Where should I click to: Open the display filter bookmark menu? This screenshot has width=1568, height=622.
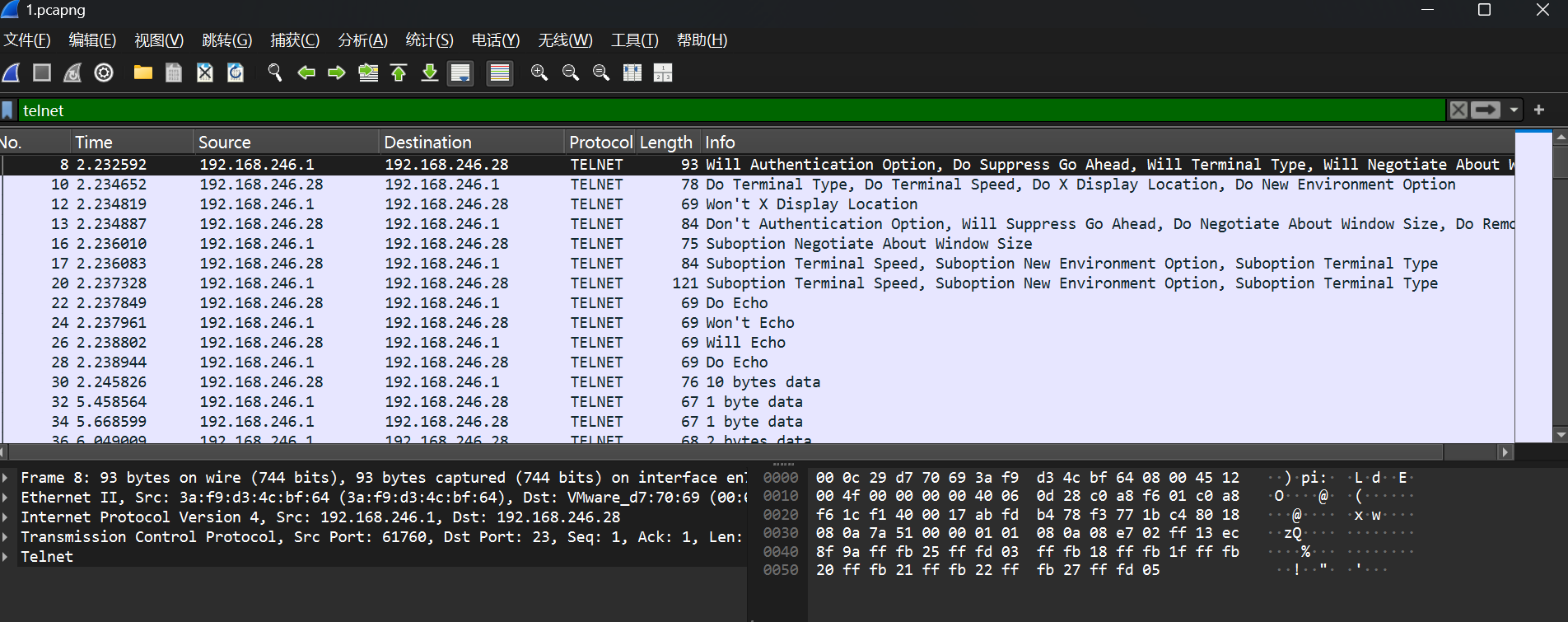7,110
